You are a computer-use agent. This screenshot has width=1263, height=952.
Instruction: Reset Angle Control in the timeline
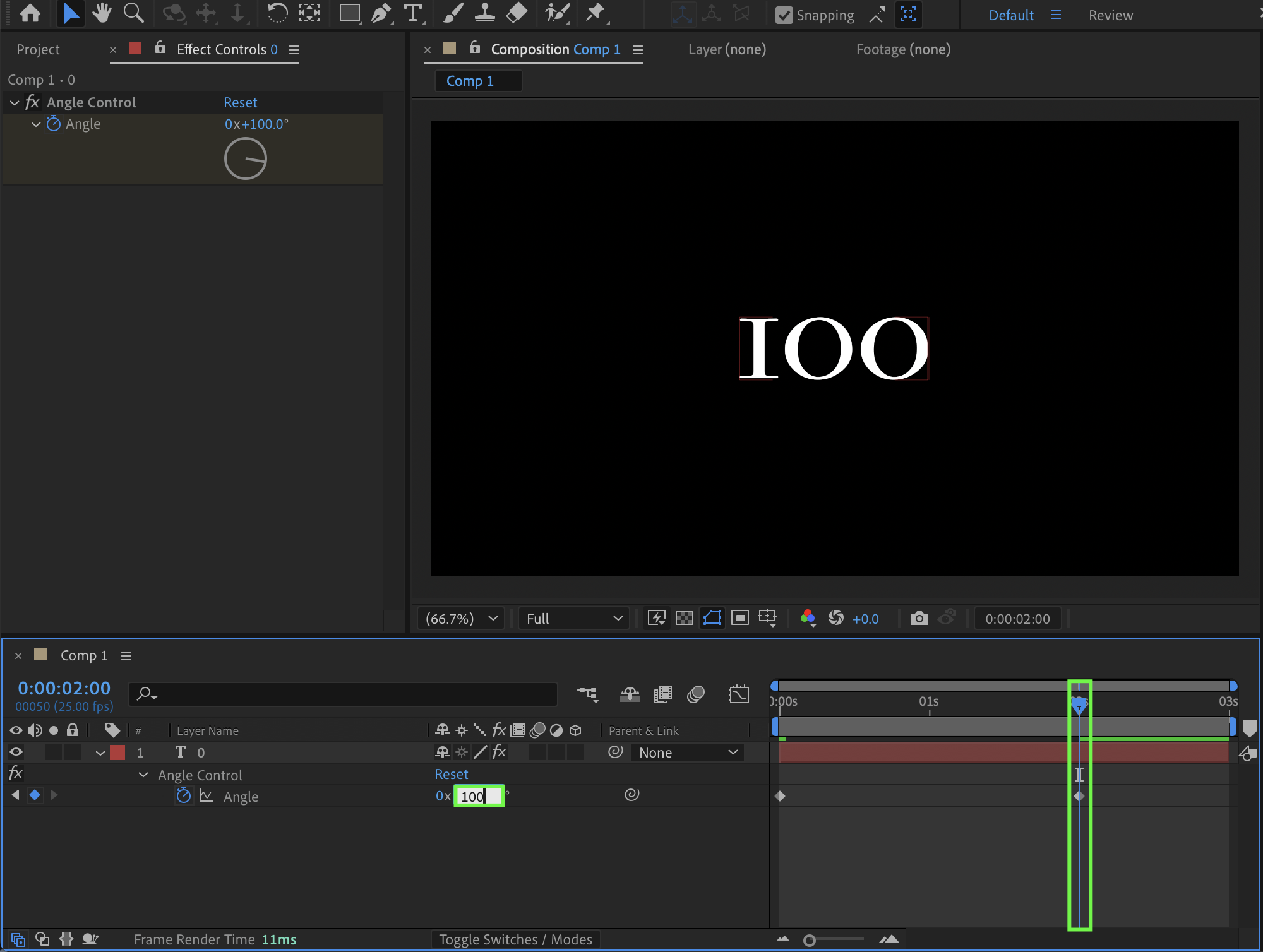click(x=452, y=774)
